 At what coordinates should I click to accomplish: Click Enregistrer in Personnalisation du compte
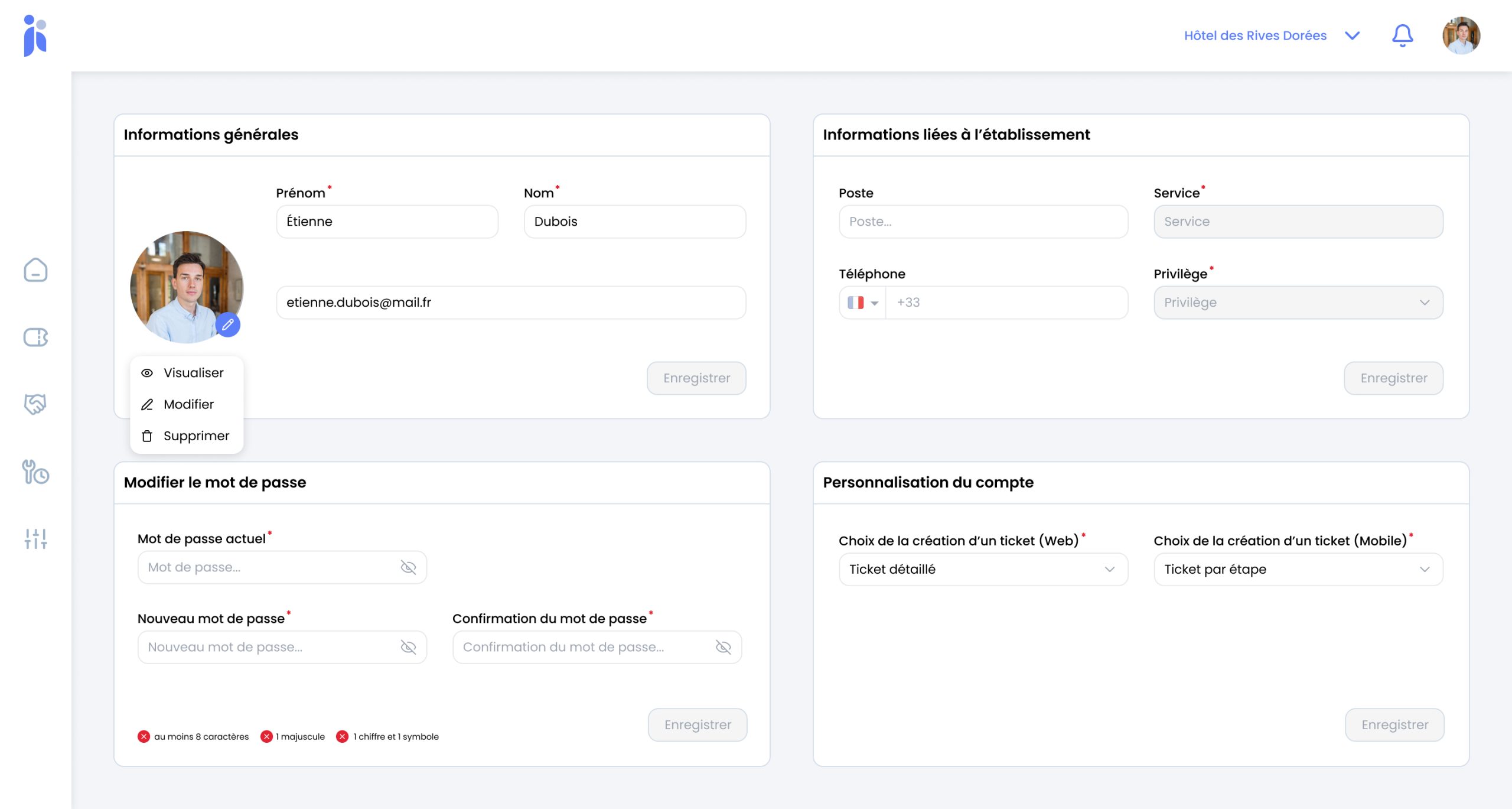(1394, 724)
